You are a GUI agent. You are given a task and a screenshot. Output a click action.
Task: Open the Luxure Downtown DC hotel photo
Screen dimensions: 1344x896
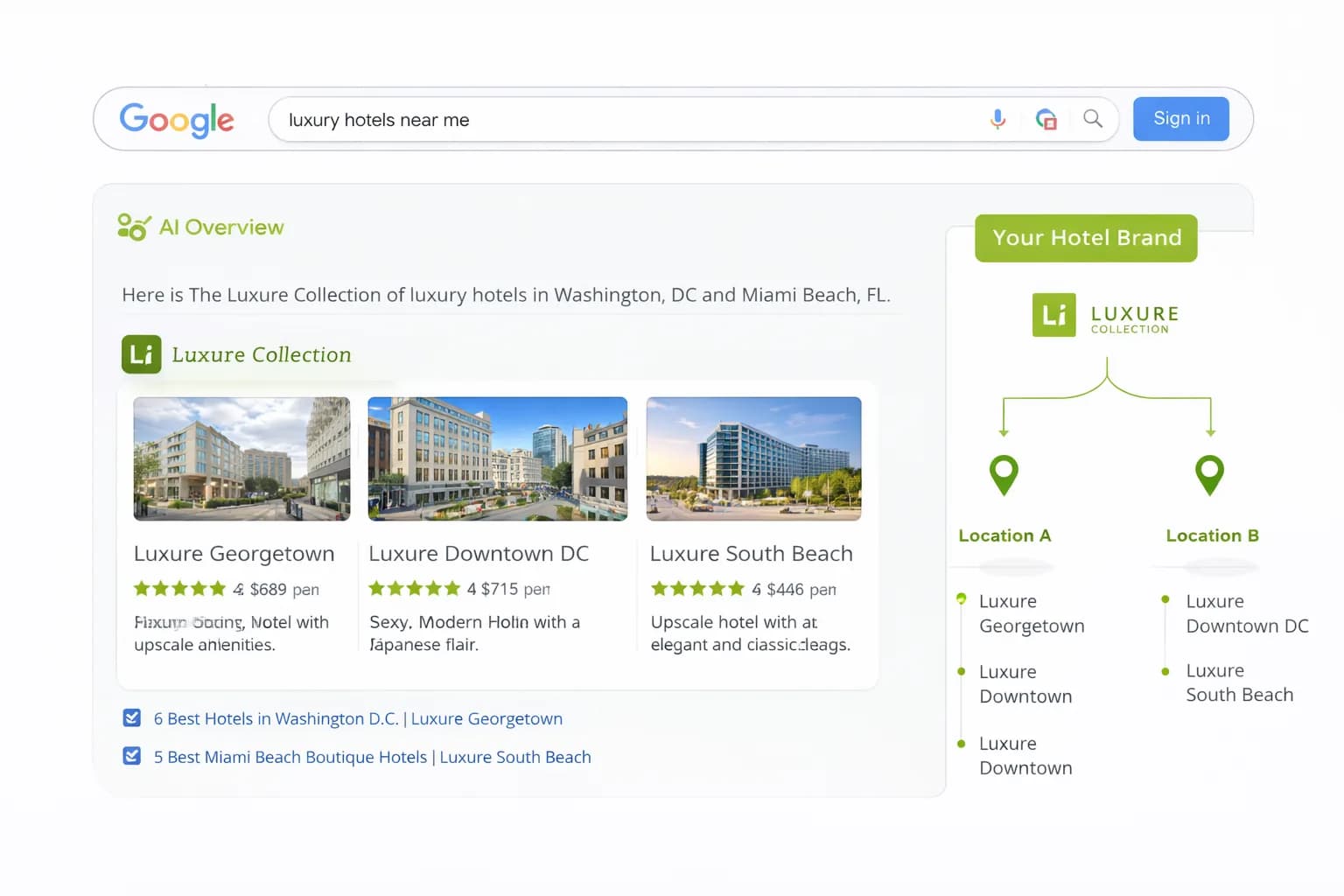point(498,458)
